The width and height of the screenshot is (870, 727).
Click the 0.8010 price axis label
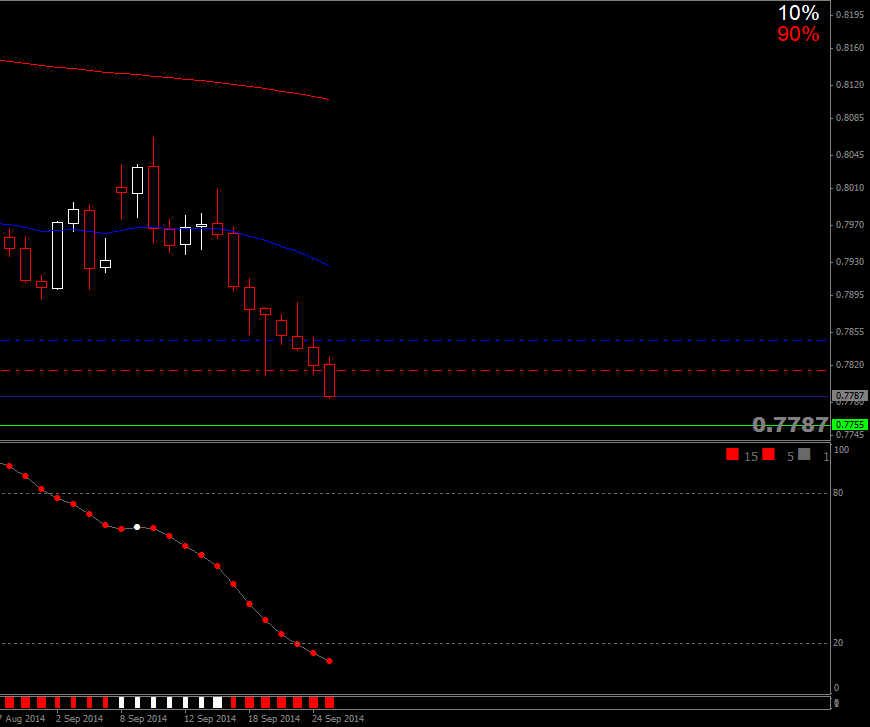[850, 188]
